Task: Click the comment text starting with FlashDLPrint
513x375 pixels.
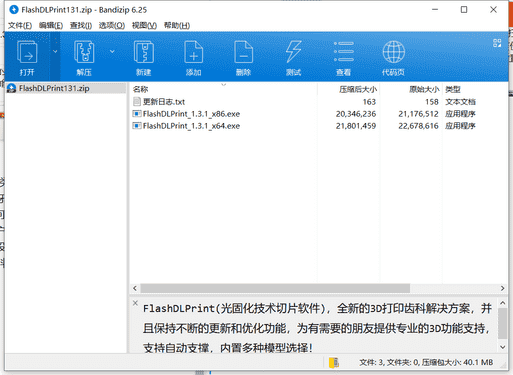Action: [x=317, y=328]
